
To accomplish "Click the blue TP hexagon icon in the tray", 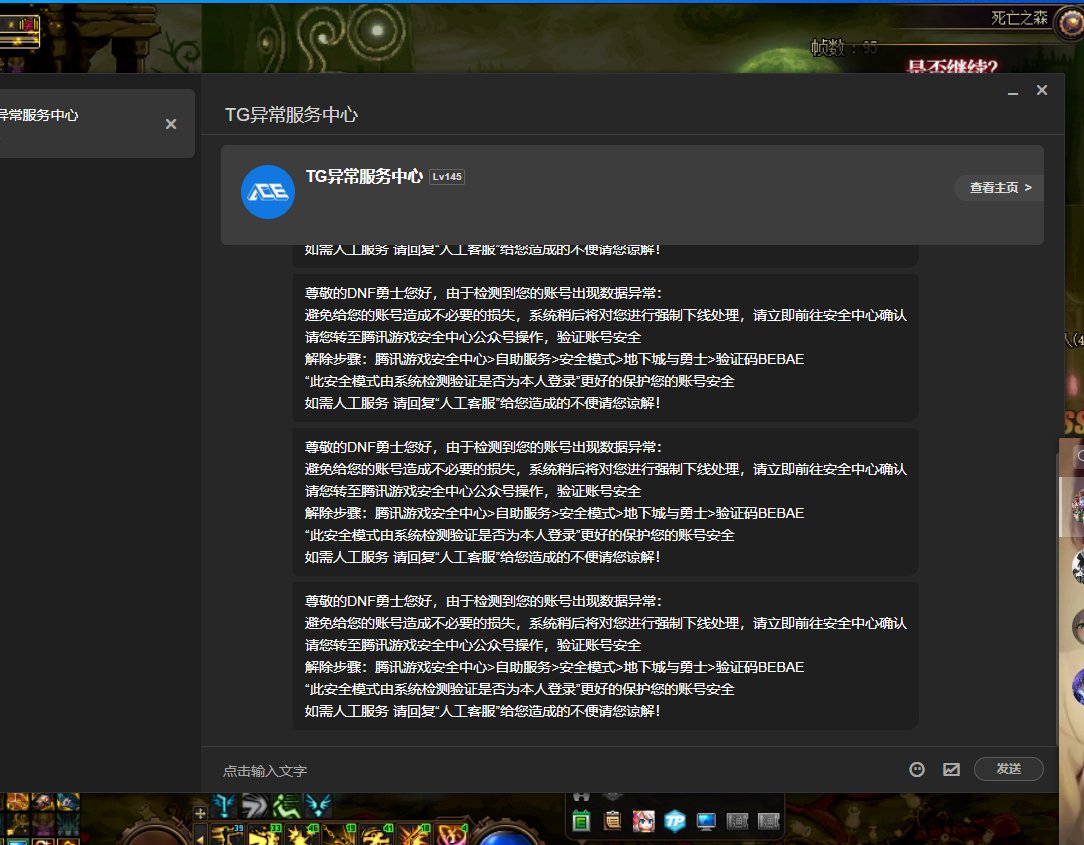I will pyautogui.click(x=675, y=820).
